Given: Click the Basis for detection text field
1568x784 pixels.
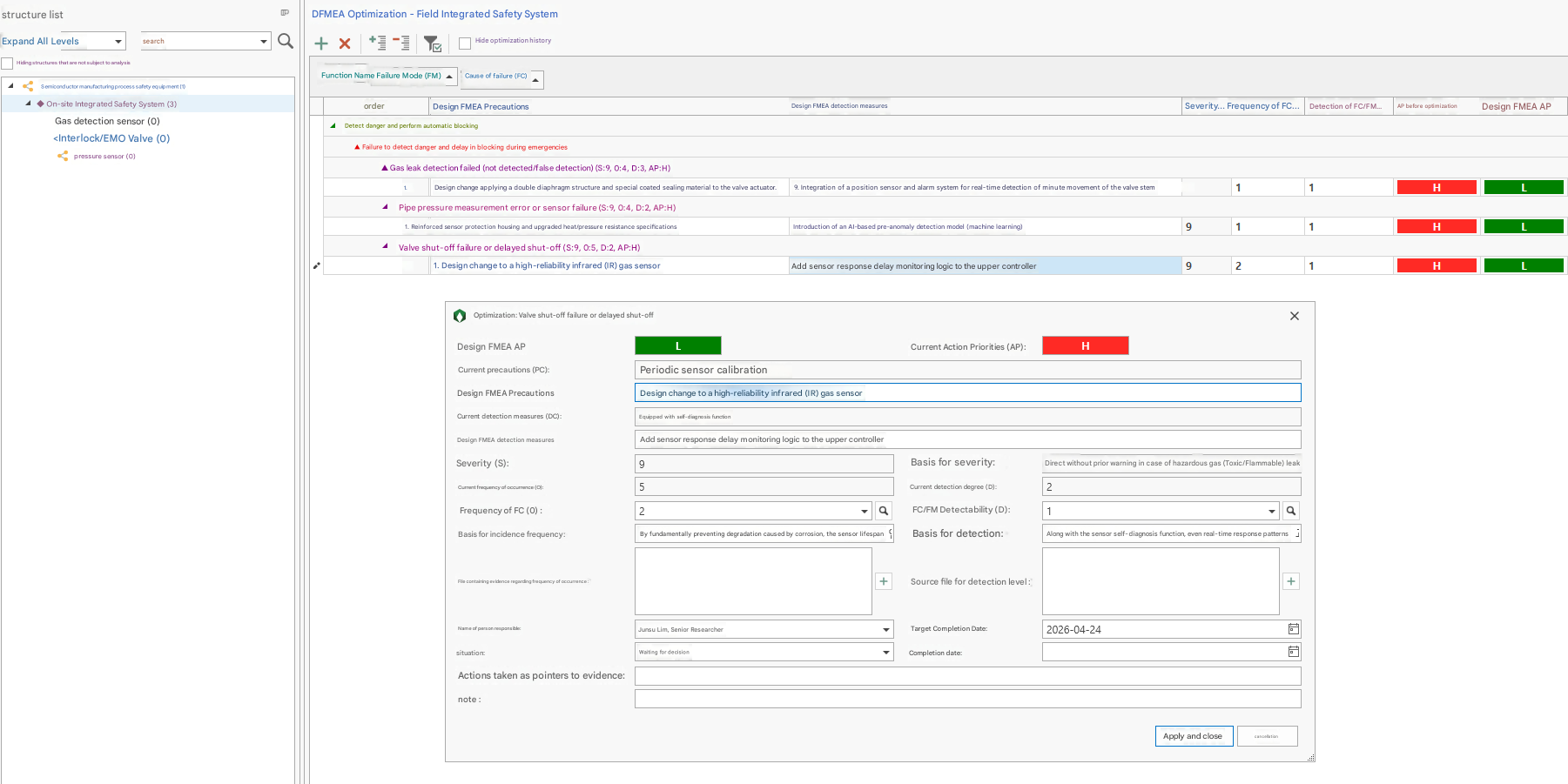Looking at the screenshot, I should (x=1172, y=534).
